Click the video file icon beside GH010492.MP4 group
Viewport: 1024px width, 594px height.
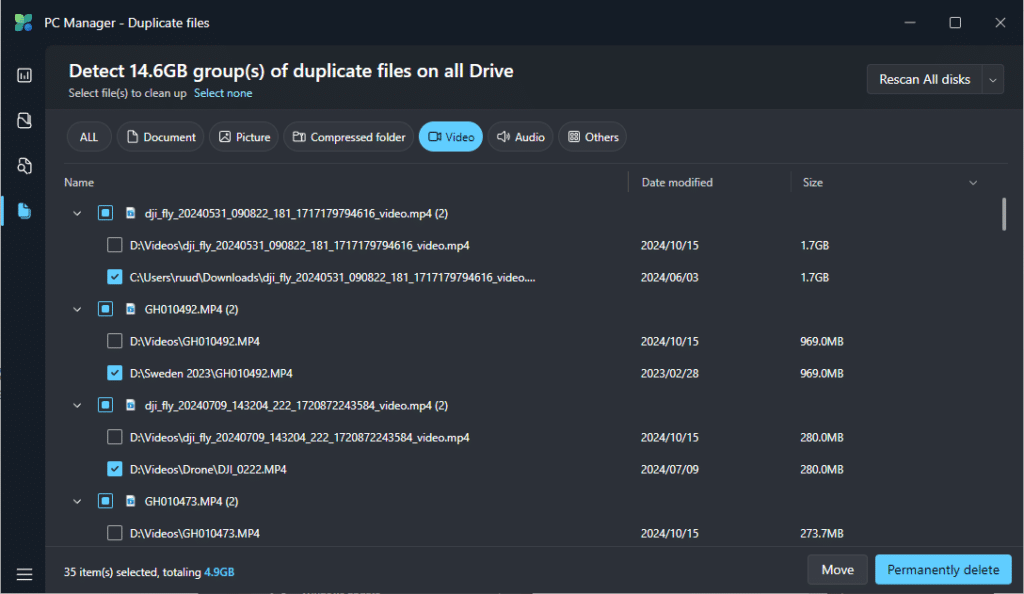pyautogui.click(x=130, y=309)
